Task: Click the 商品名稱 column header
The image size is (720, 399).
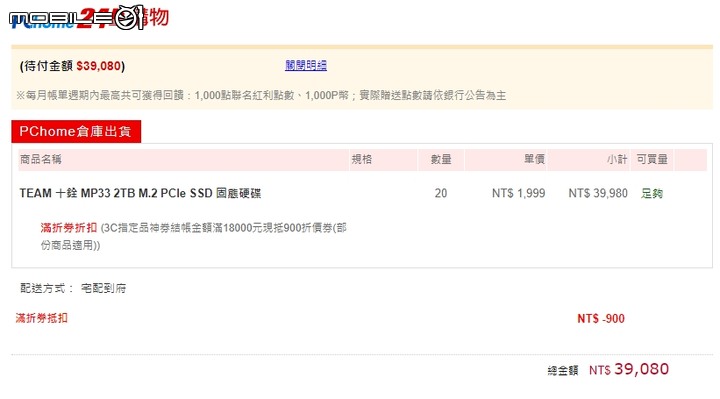Action: [40, 159]
